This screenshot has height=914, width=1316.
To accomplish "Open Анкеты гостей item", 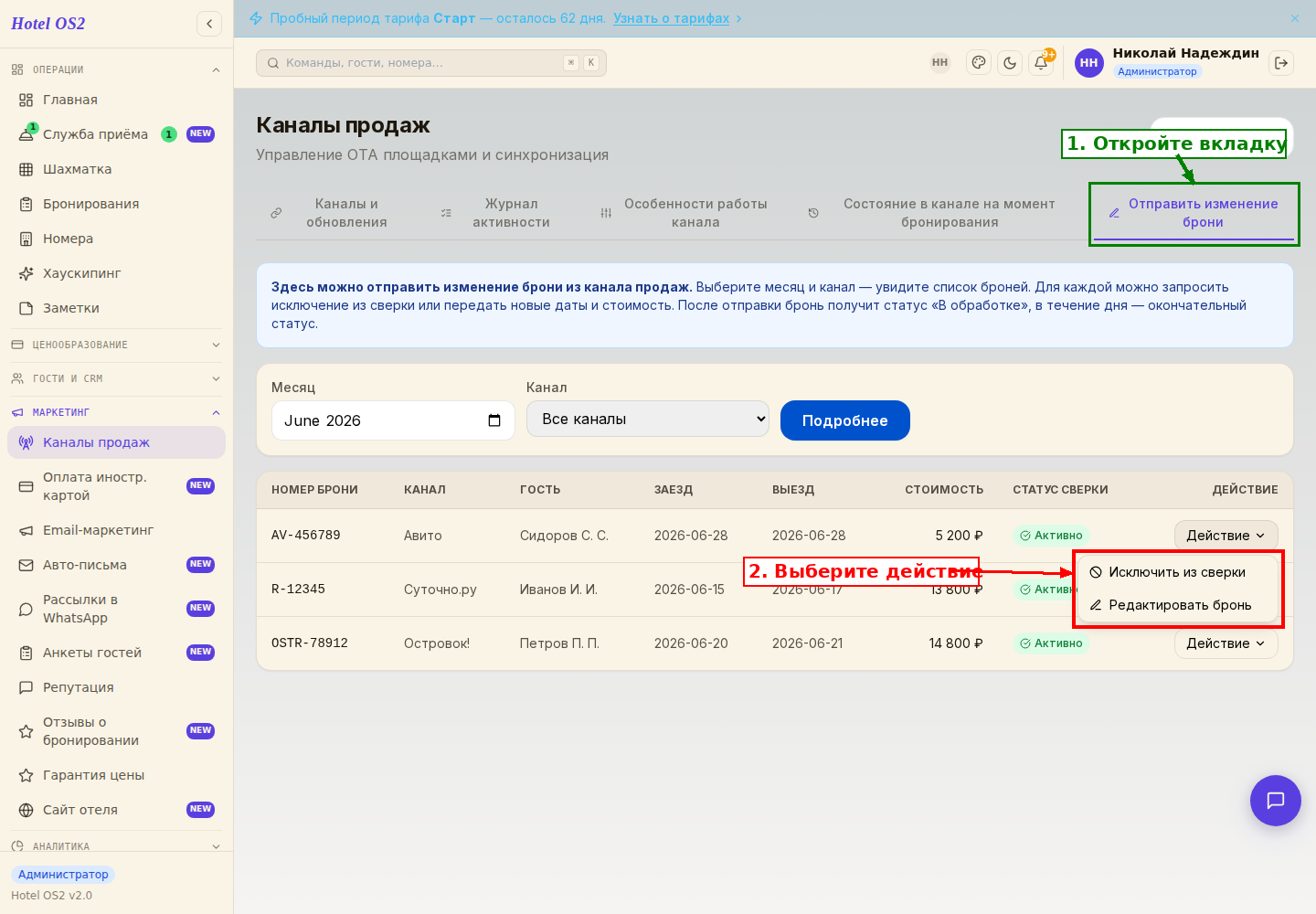I will pyautogui.click(x=116, y=653).
